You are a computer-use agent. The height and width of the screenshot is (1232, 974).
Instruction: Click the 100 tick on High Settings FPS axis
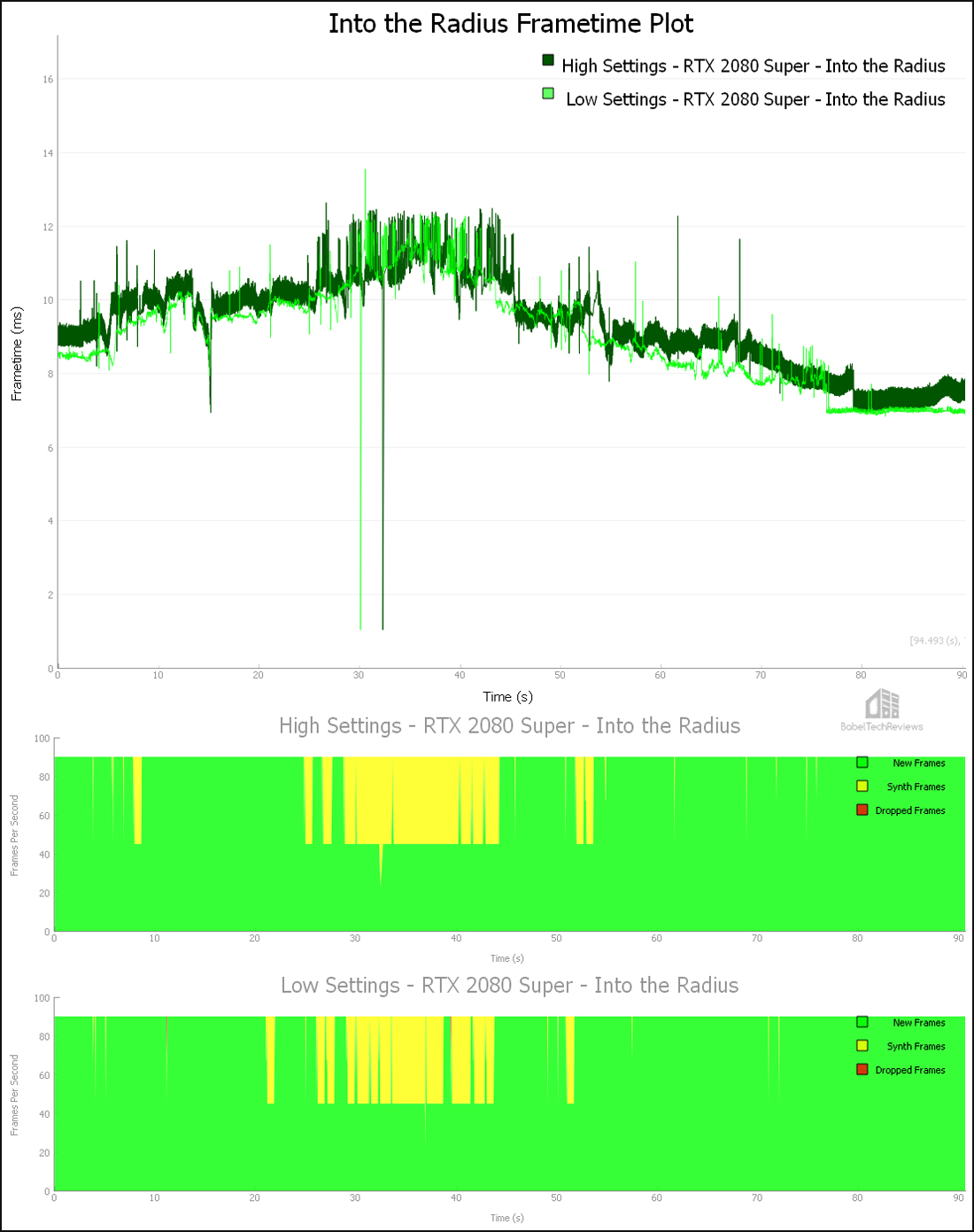click(42, 738)
